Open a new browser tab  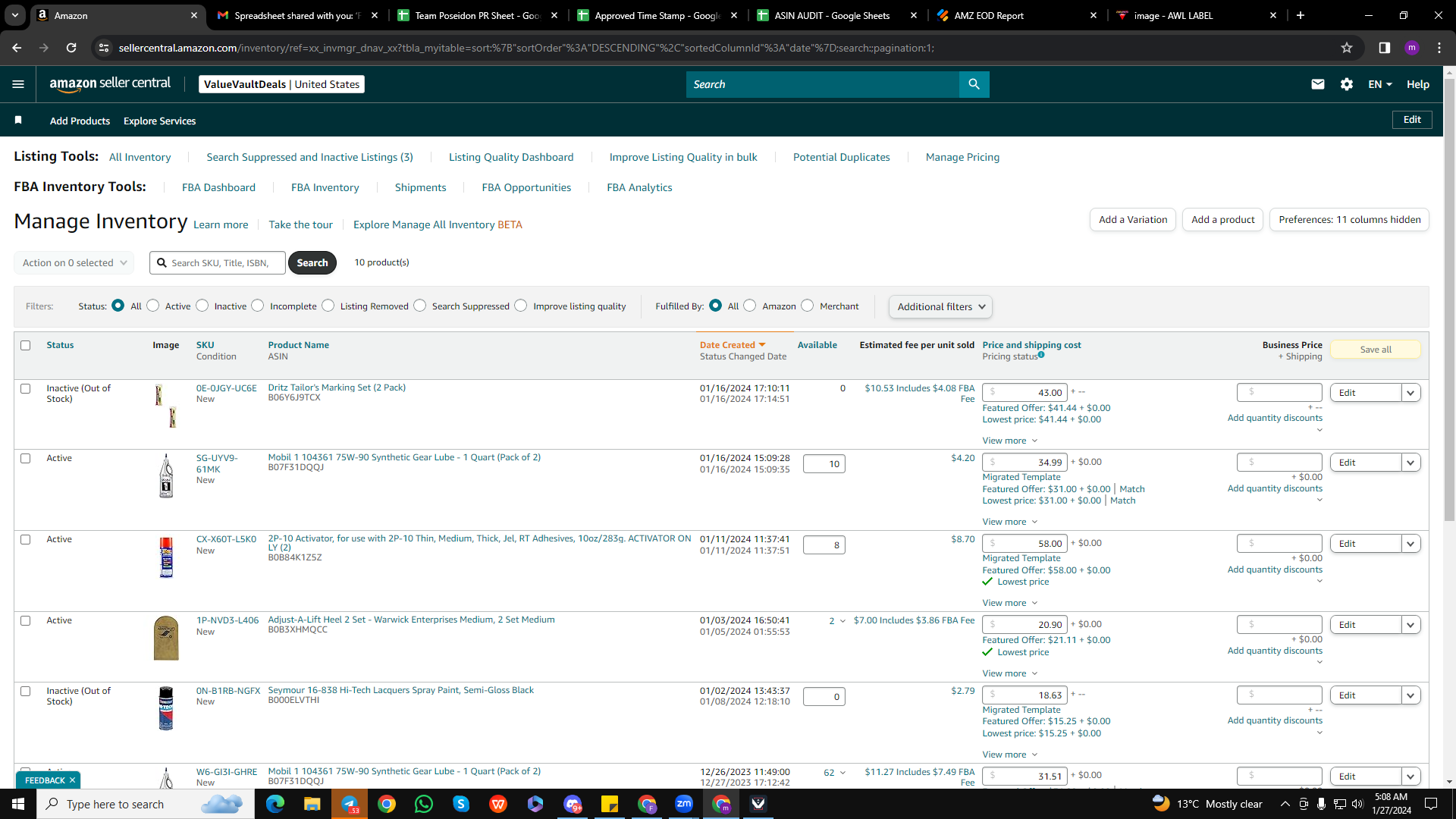coord(1301,15)
